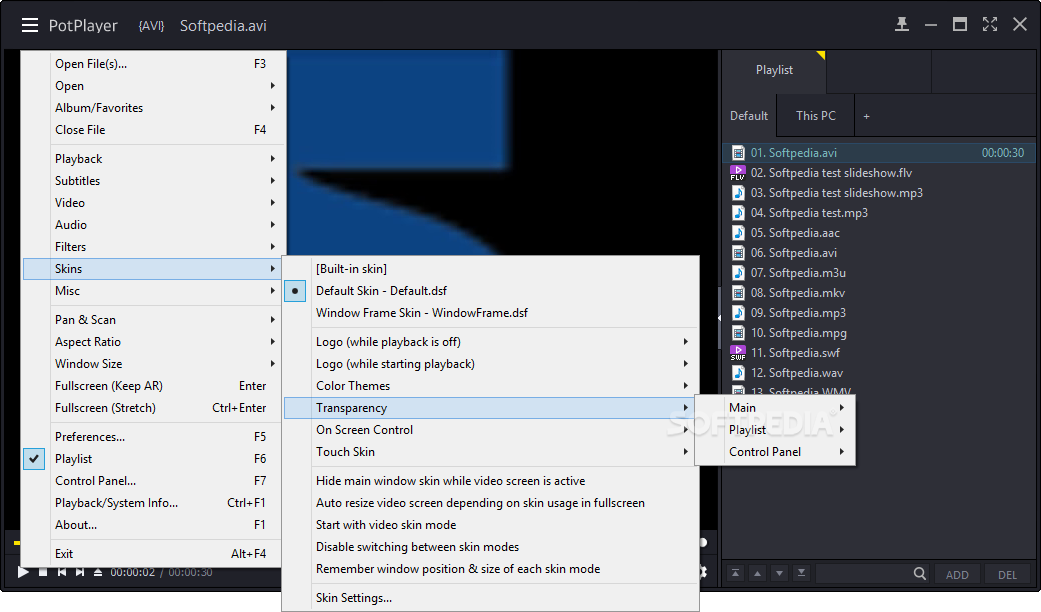Viewport: 1041px width, 612px height.
Task: Expand the Main transparency submenu
Action: (x=775, y=408)
